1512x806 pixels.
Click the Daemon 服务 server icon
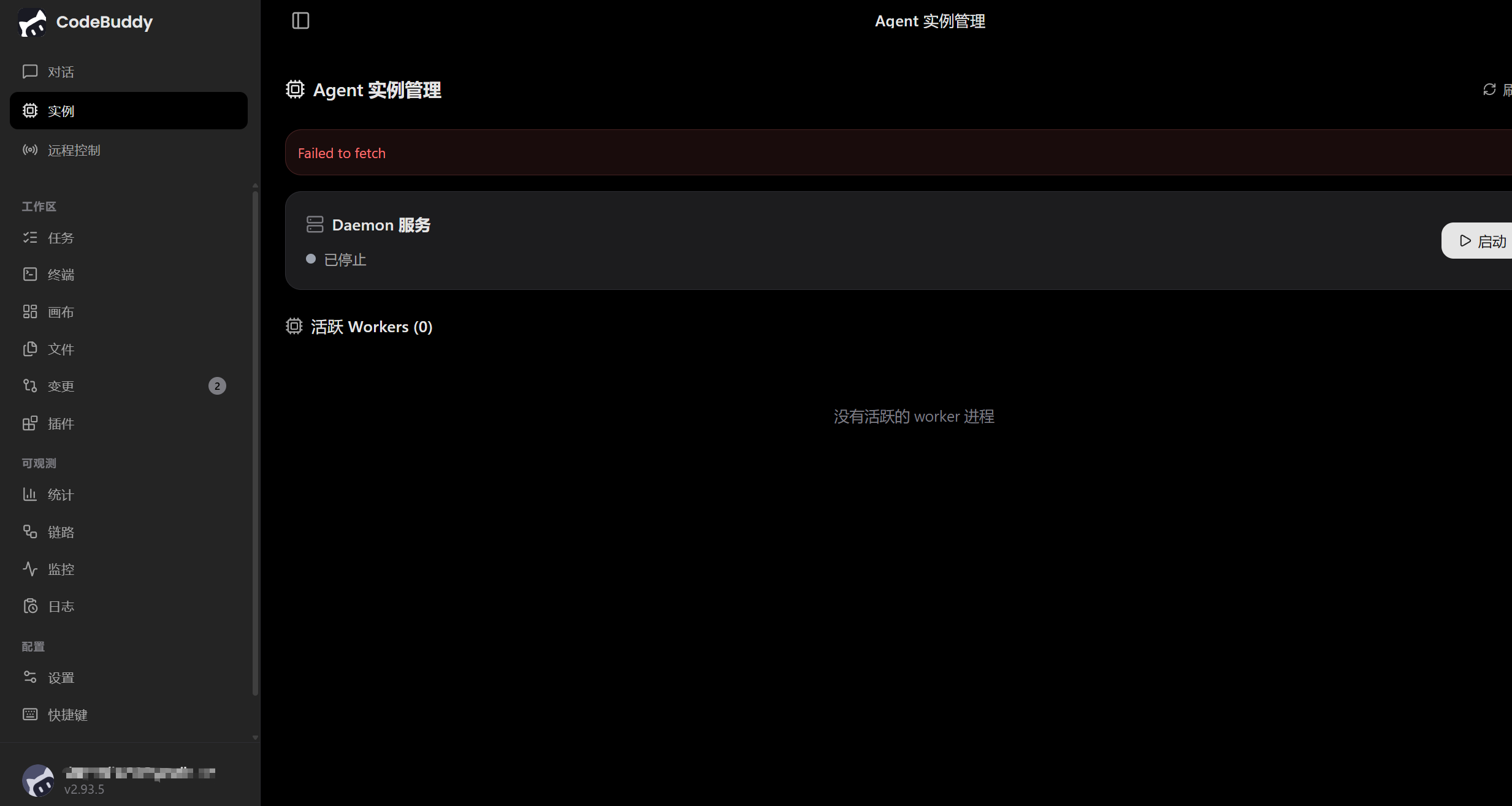(315, 224)
